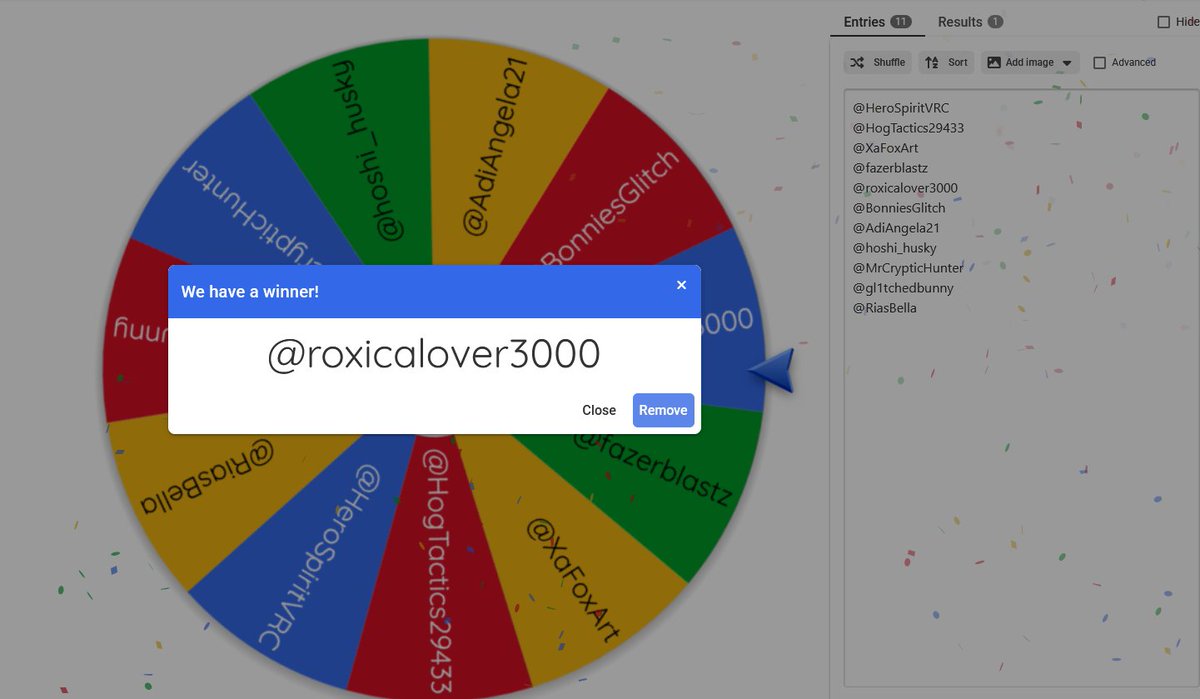Click the Close button in winner dialog
This screenshot has width=1200, height=699.
[x=599, y=410]
